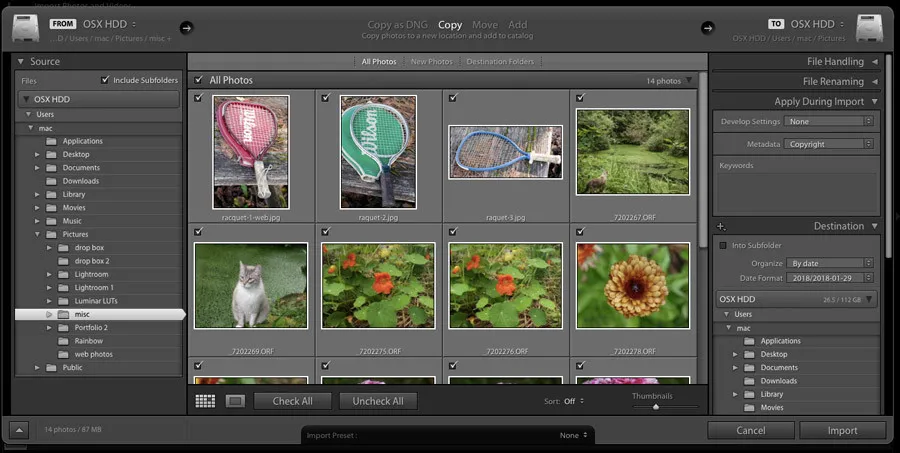
Task: Uncheck the raquet-2.jpg photo checkbox
Action: coord(325,97)
